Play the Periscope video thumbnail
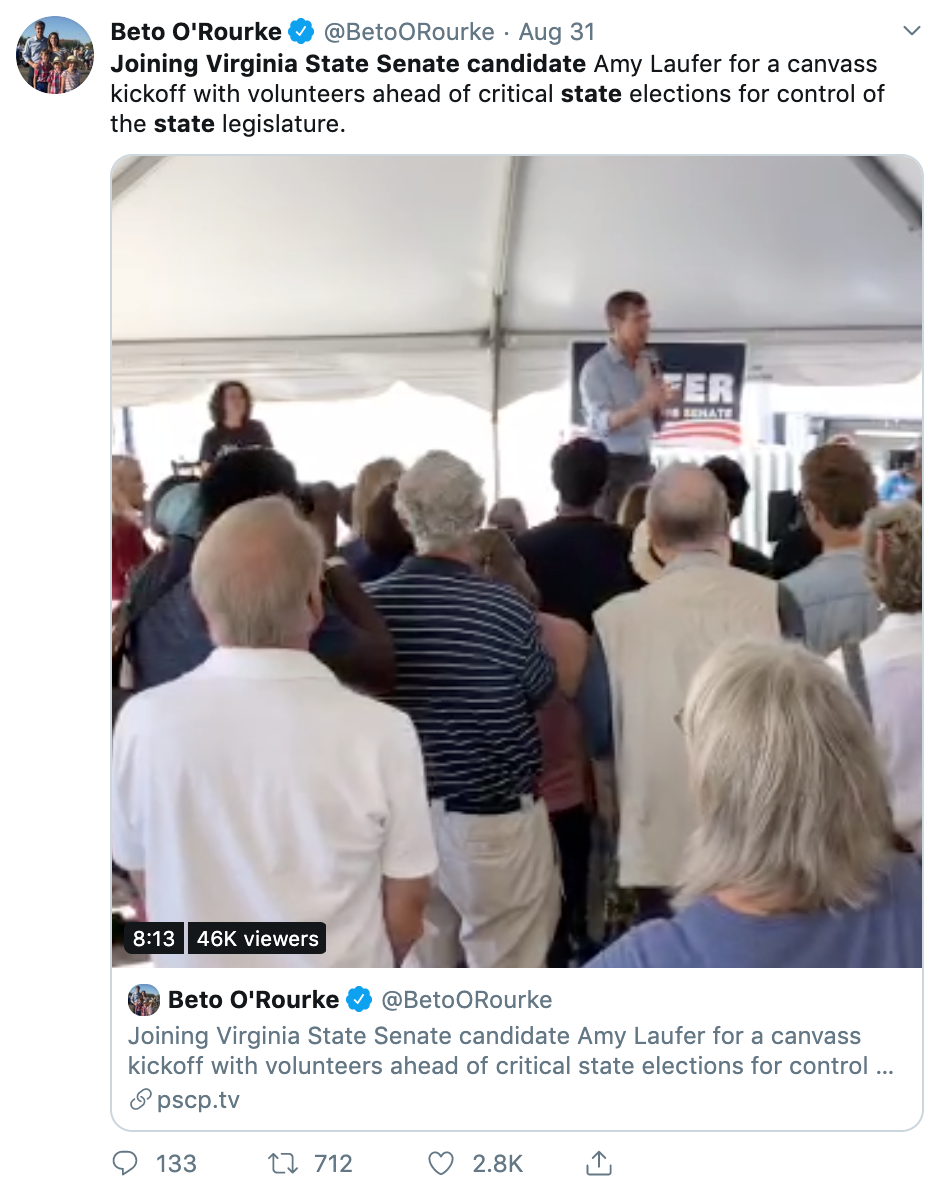The width and height of the screenshot is (944, 1192). [x=517, y=561]
